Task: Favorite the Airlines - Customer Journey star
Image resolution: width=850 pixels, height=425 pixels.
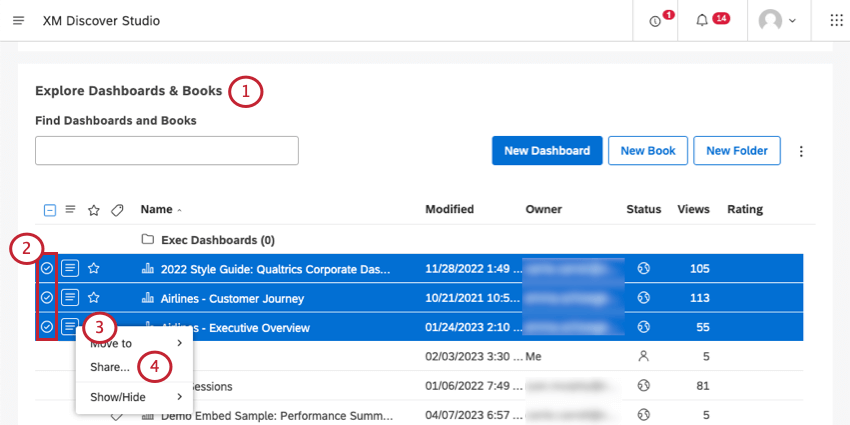Action: [94, 297]
